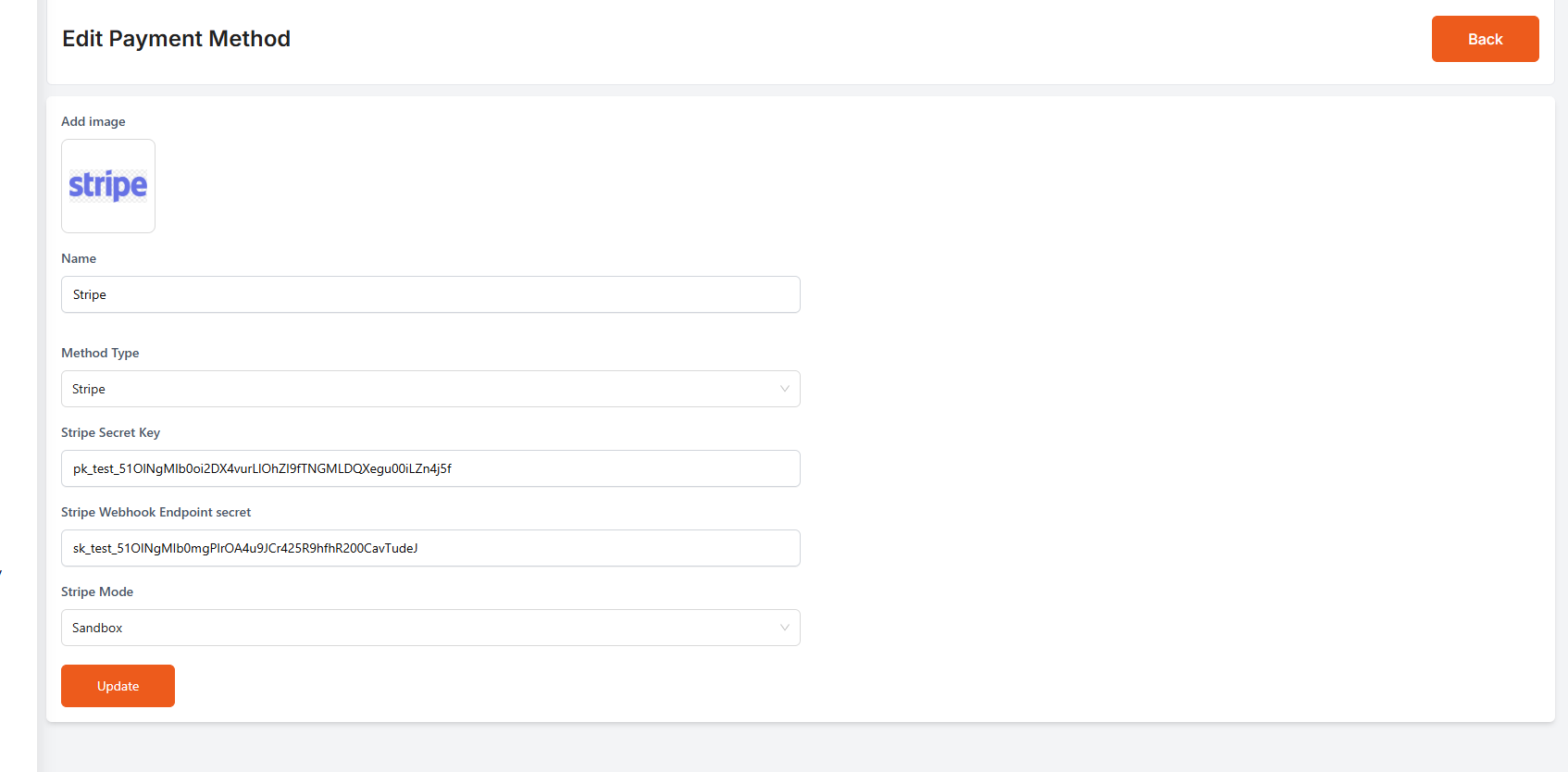Image resolution: width=1568 pixels, height=772 pixels.
Task: Select the Sandbox value text
Action: click(97, 628)
